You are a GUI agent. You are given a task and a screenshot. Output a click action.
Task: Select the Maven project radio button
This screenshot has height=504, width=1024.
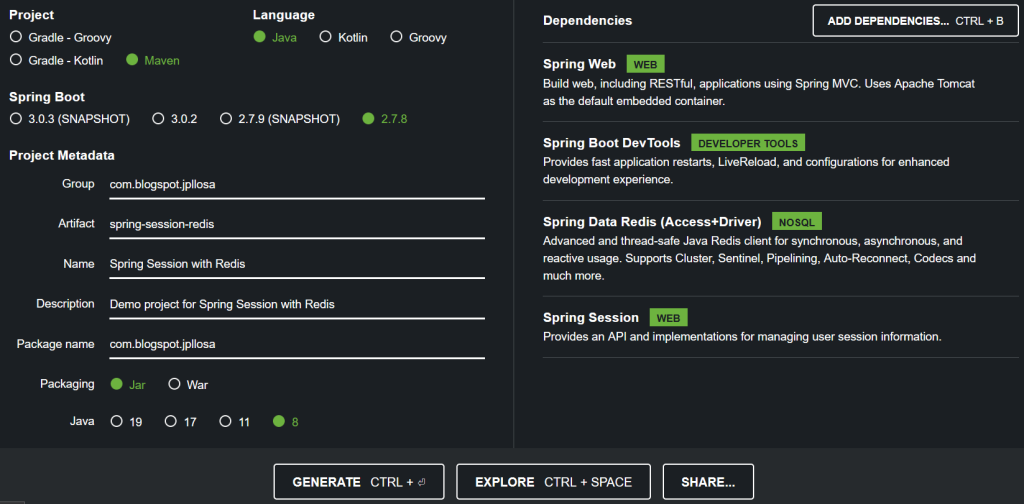pos(132,60)
